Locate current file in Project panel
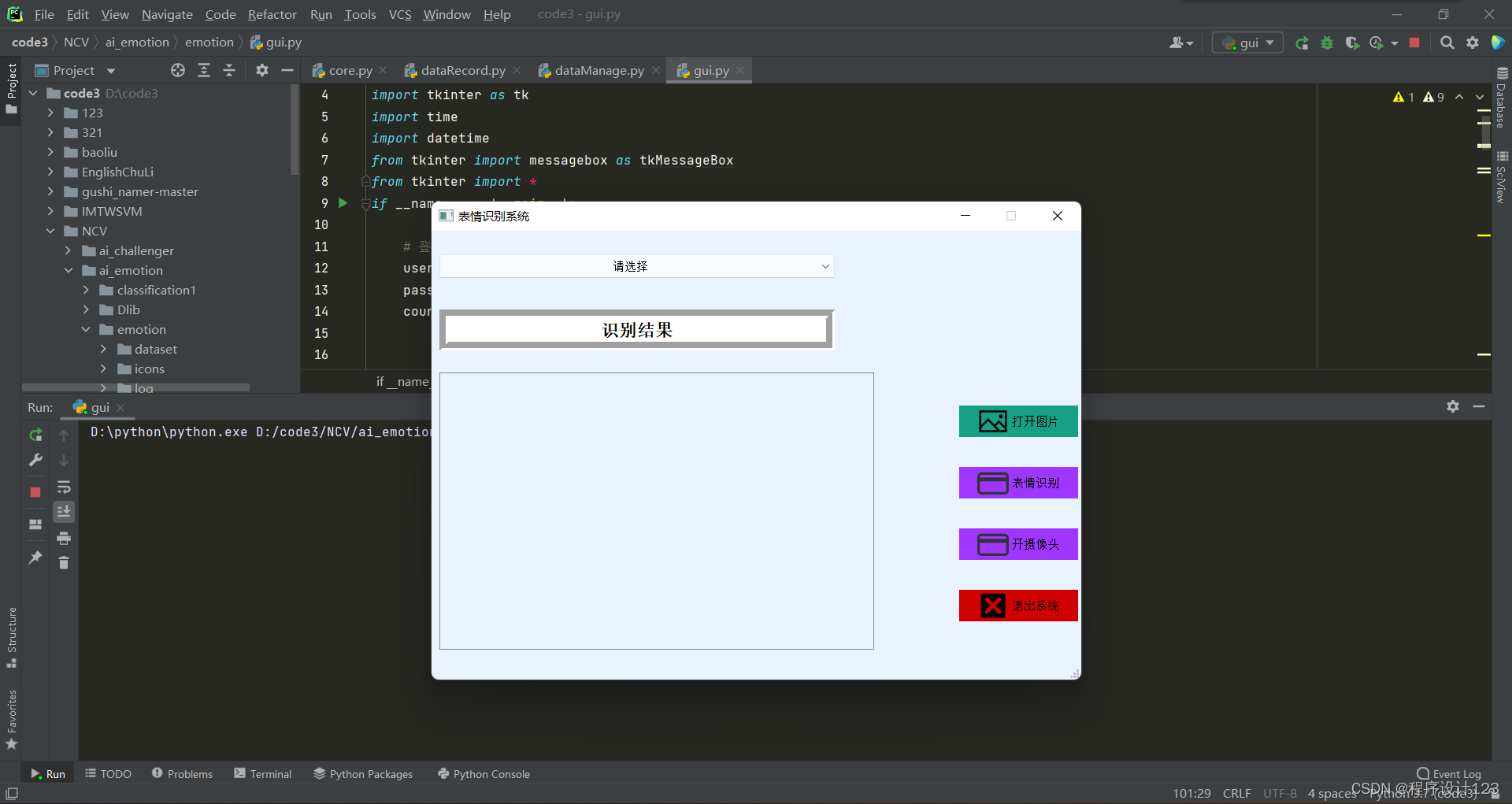The image size is (1512, 804). point(178,70)
